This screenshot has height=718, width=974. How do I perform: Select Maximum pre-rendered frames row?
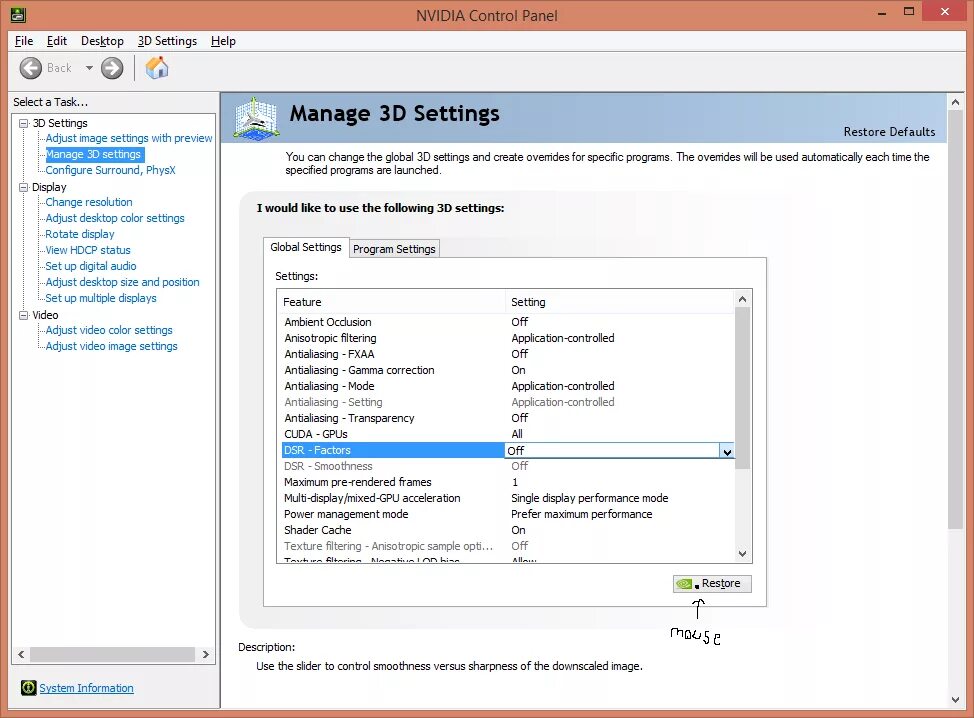pyautogui.click(x=507, y=482)
